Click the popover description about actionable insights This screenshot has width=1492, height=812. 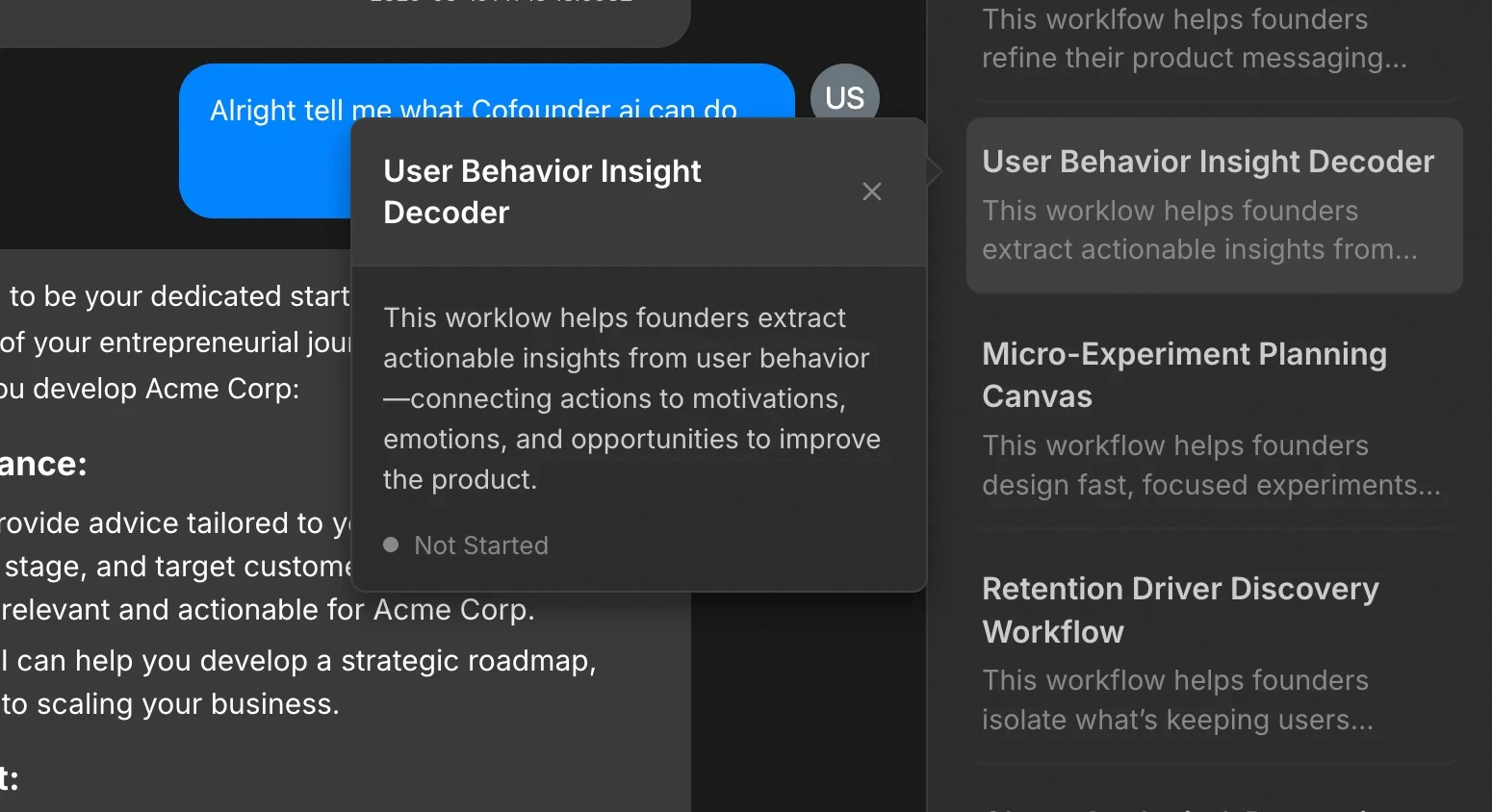click(x=632, y=398)
